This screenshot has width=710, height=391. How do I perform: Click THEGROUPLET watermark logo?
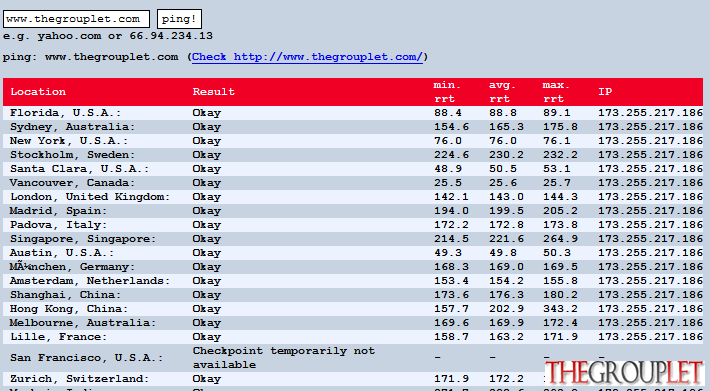[624, 373]
